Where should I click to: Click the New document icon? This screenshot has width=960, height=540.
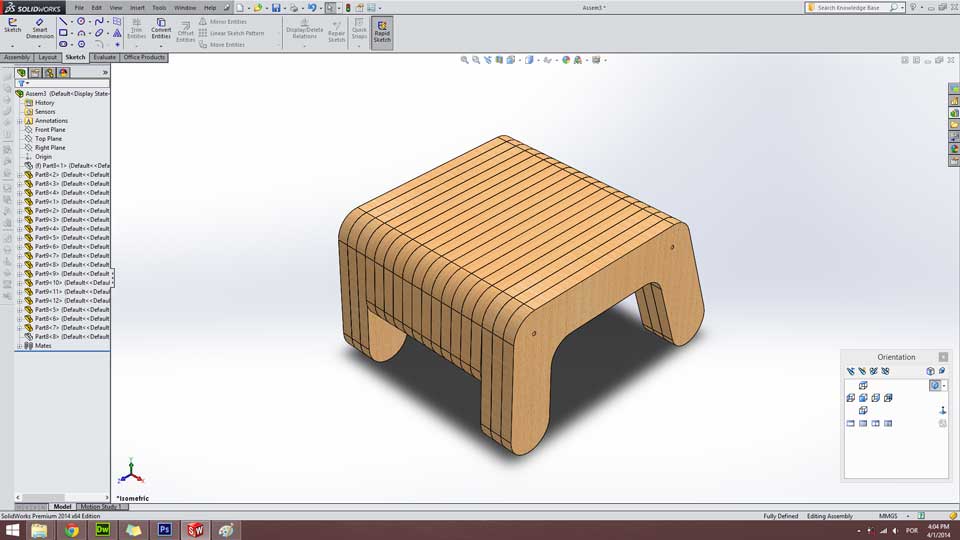[x=240, y=8]
